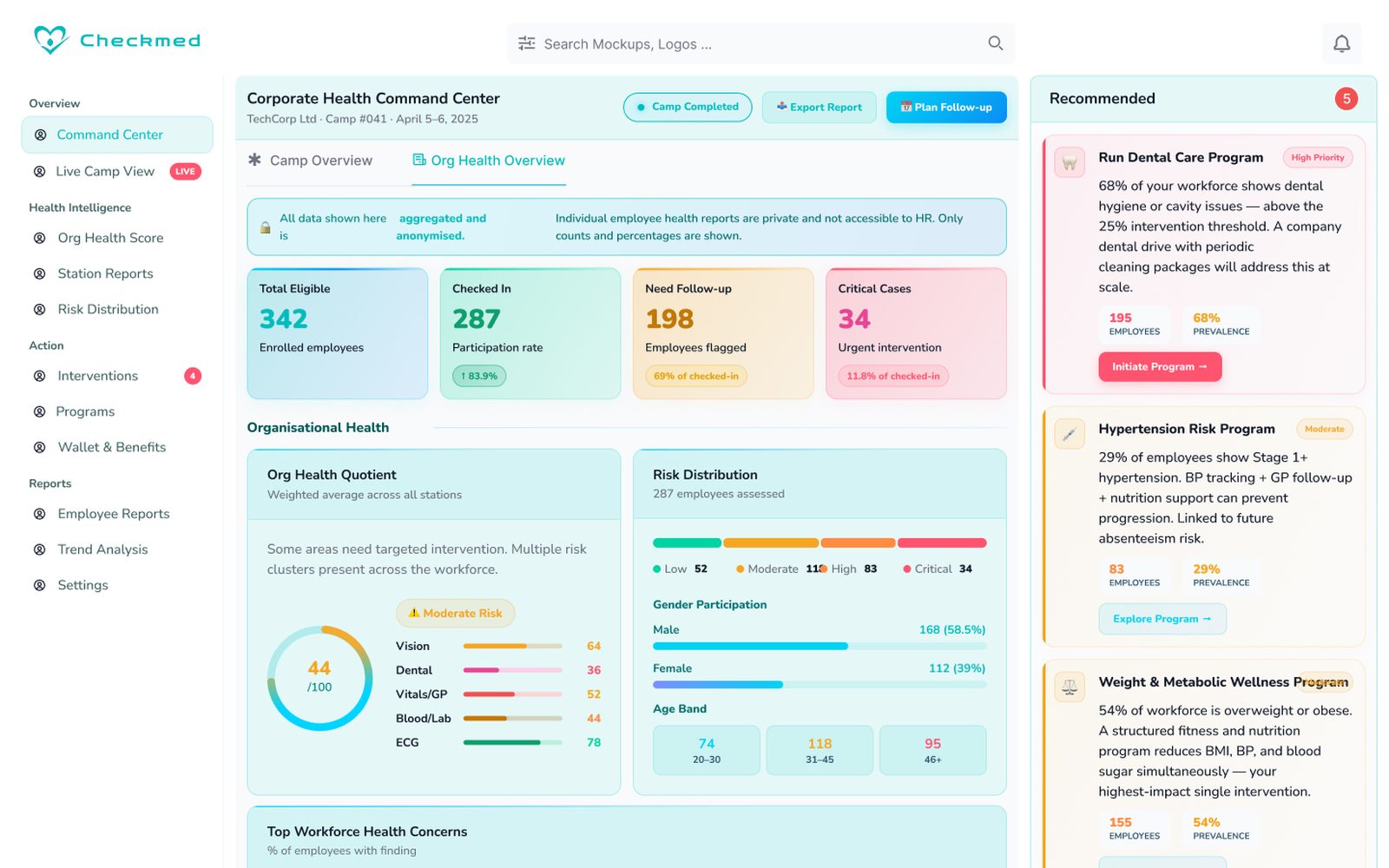This screenshot has height=868, width=1389.
Task: Click the search magnifier icon
Action: tap(996, 43)
